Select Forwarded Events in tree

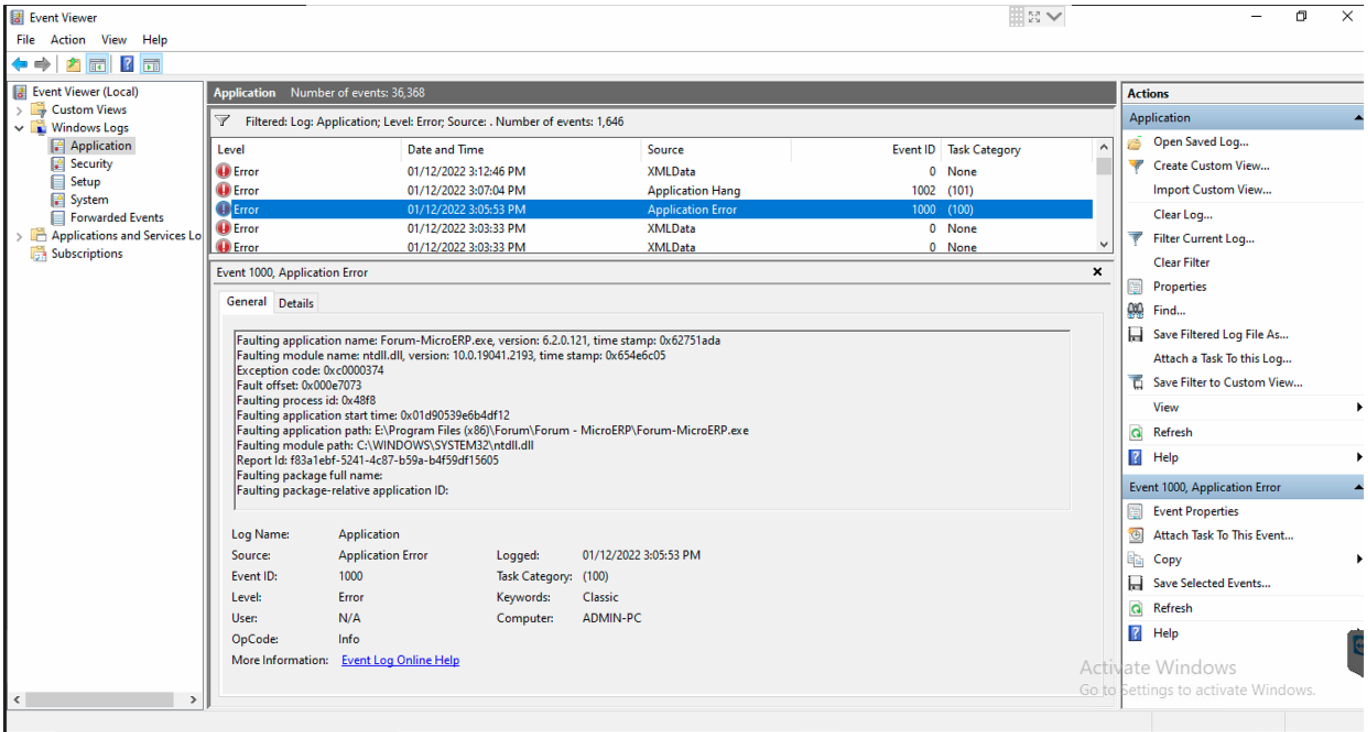[x=117, y=218]
